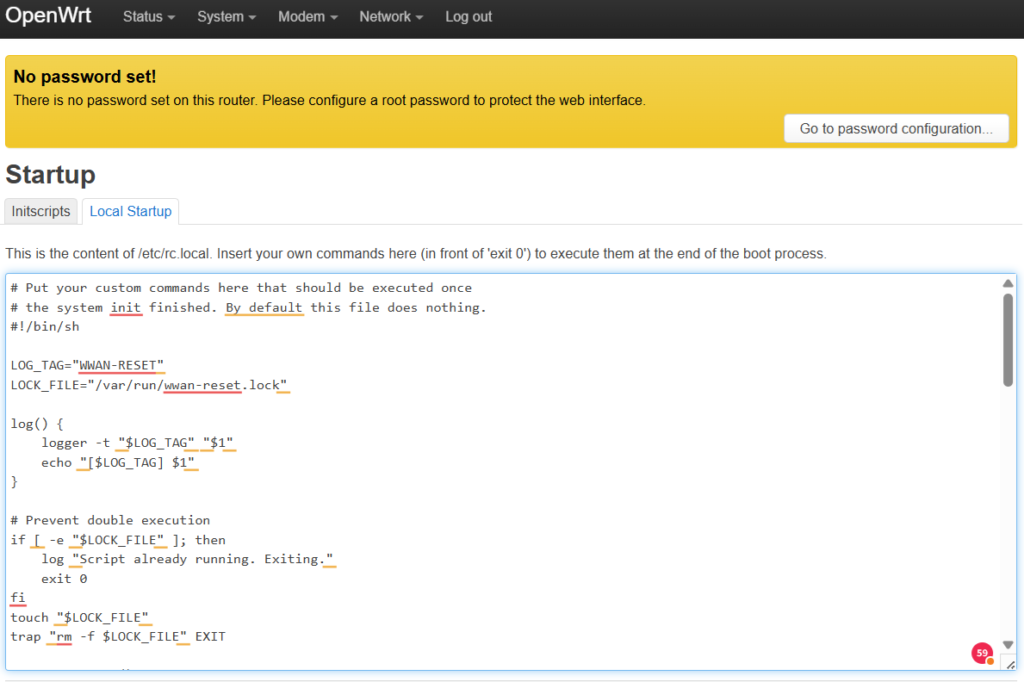This screenshot has height=682, width=1024.
Task: Place cursor on the "exit 0" line
Action: 64,578
